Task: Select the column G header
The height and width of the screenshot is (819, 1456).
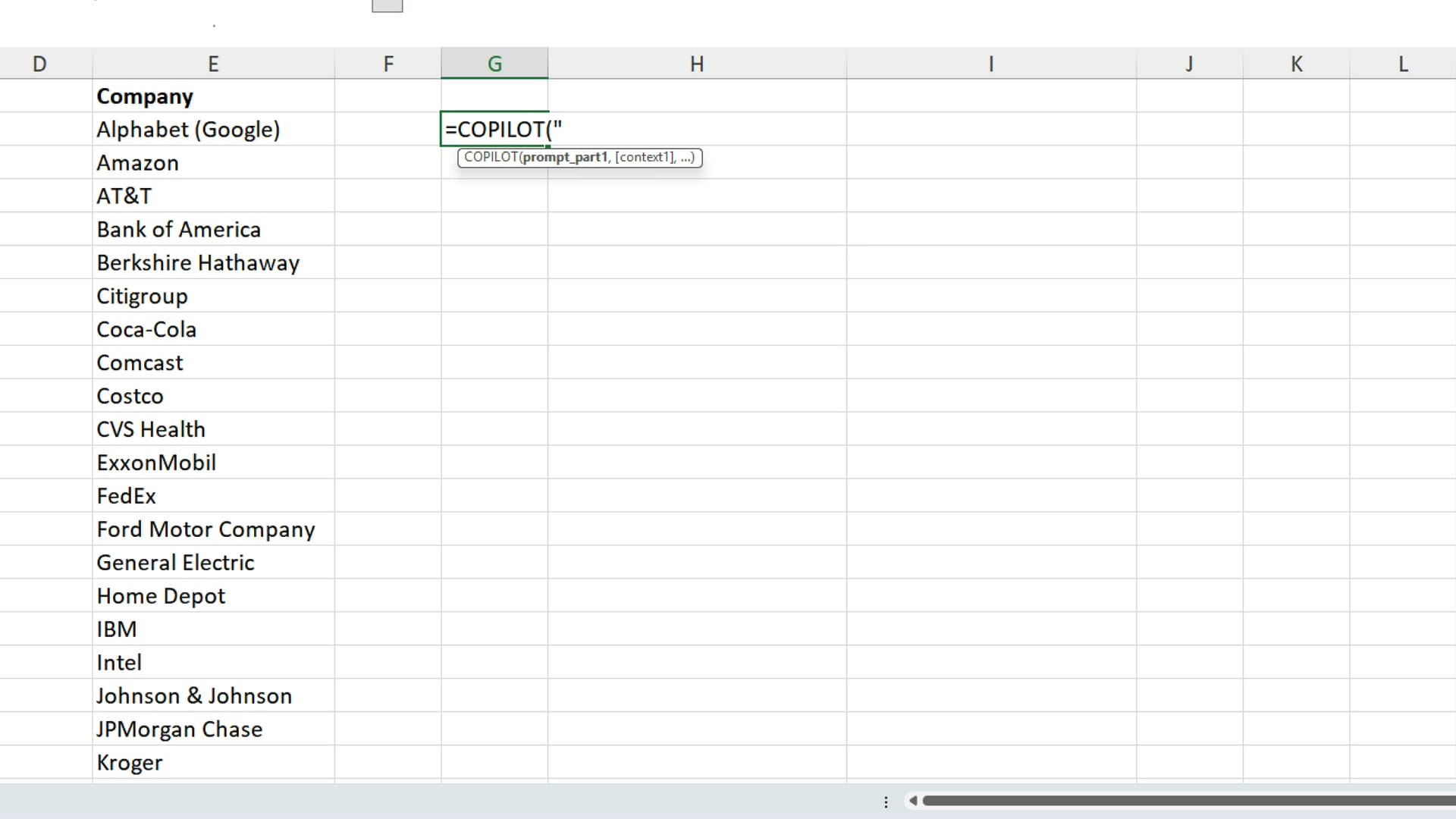Action: [x=494, y=63]
